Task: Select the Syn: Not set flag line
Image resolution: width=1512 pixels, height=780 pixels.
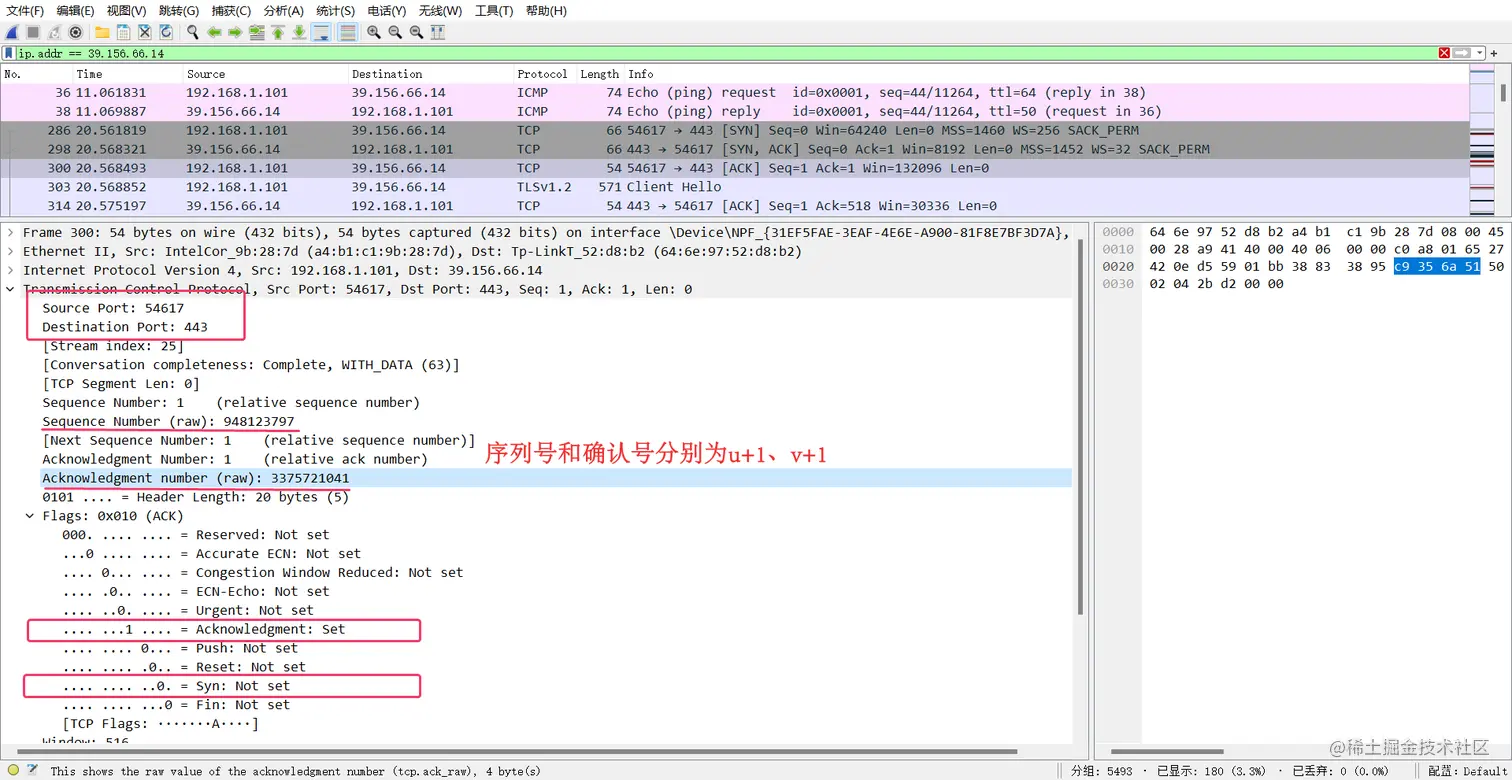Action: (x=176, y=686)
